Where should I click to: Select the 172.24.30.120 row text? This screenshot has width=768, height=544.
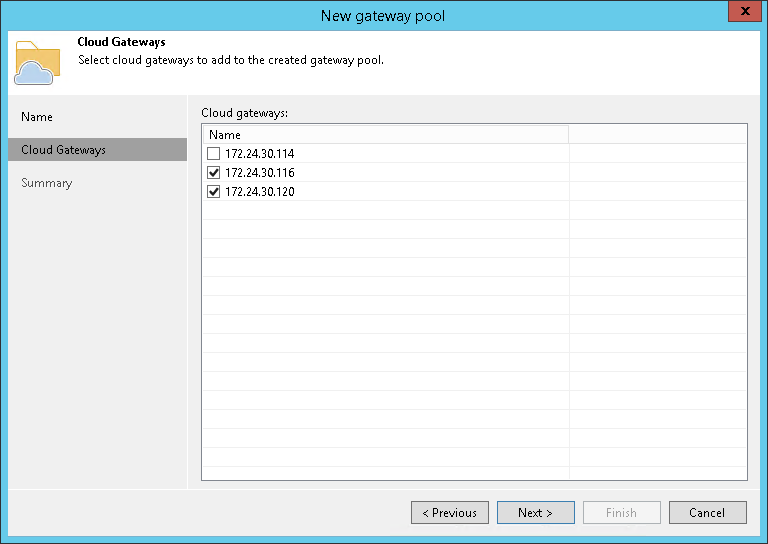coord(260,191)
